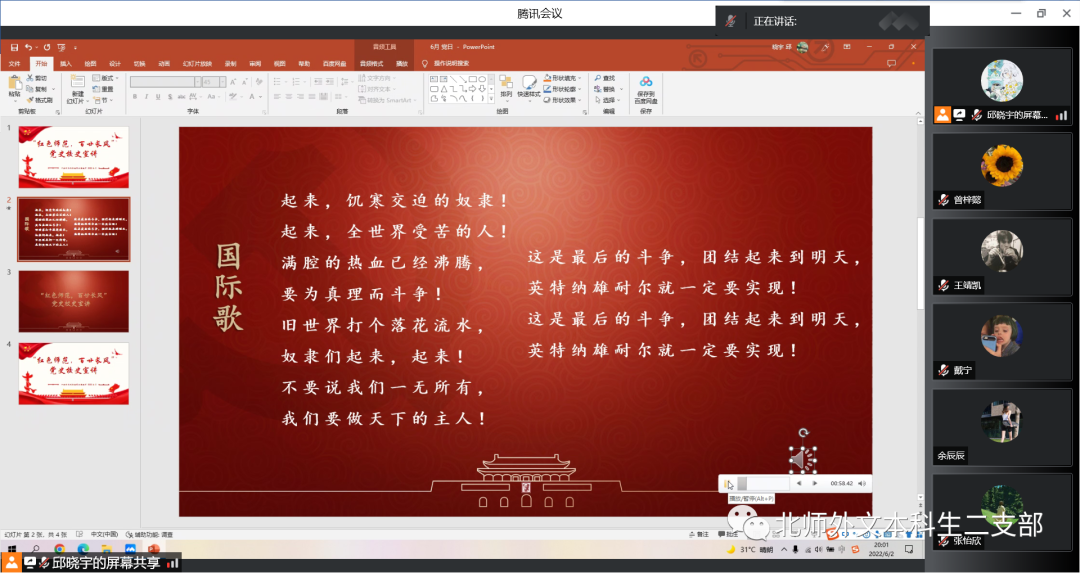Click the Arrange (排列) icon

tap(506, 83)
